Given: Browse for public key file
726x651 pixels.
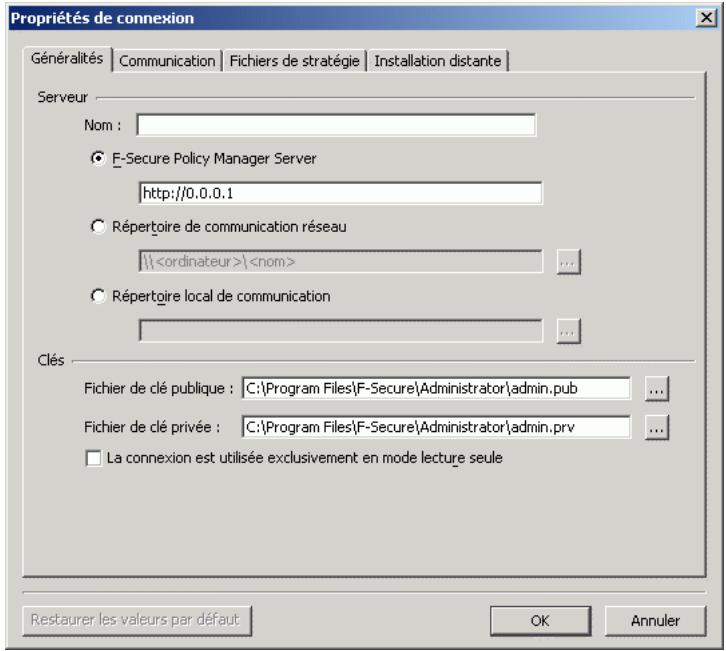Looking at the screenshot, I should [x=657, y=389].
